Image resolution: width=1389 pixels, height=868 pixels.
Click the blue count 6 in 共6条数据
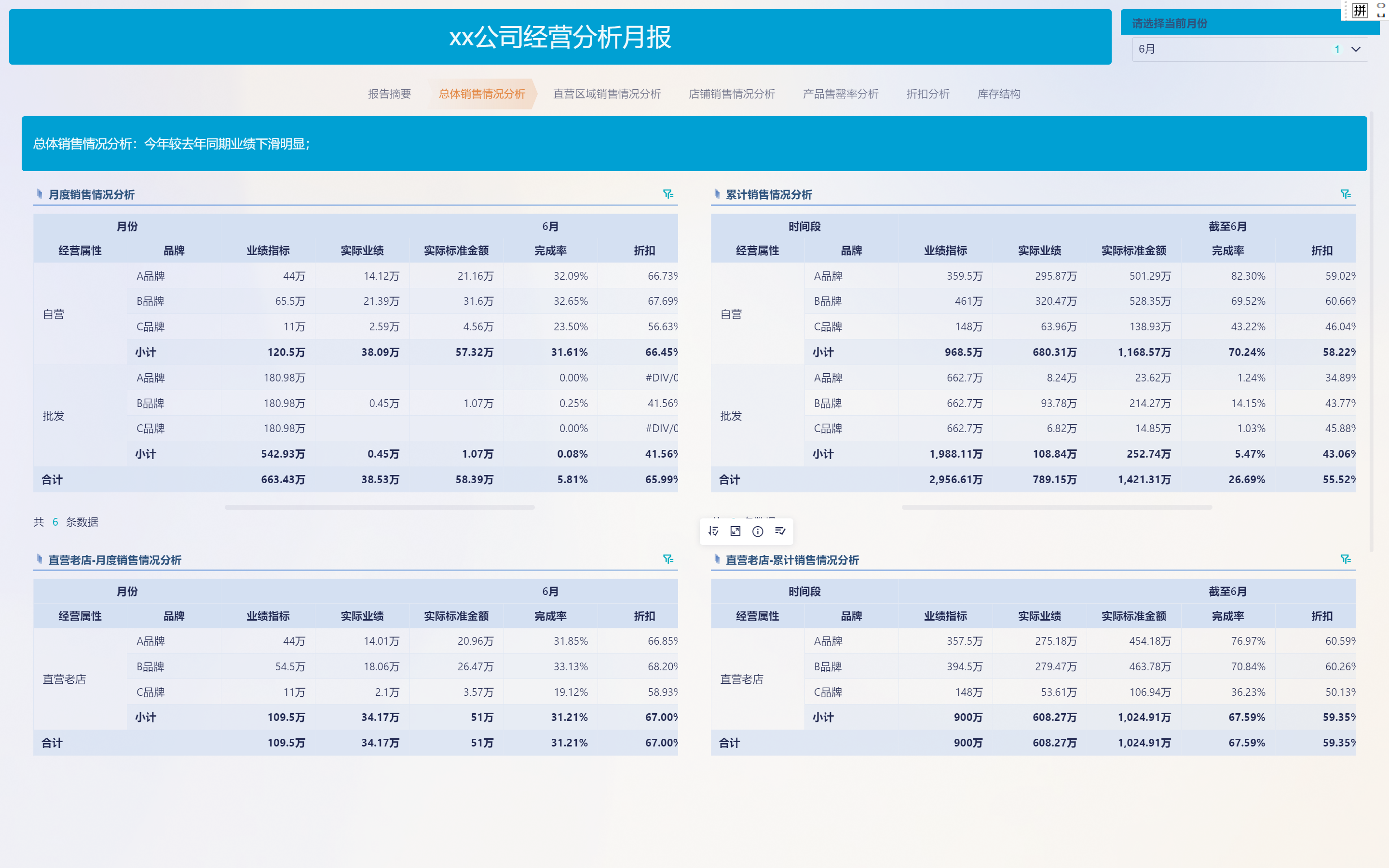54,522
